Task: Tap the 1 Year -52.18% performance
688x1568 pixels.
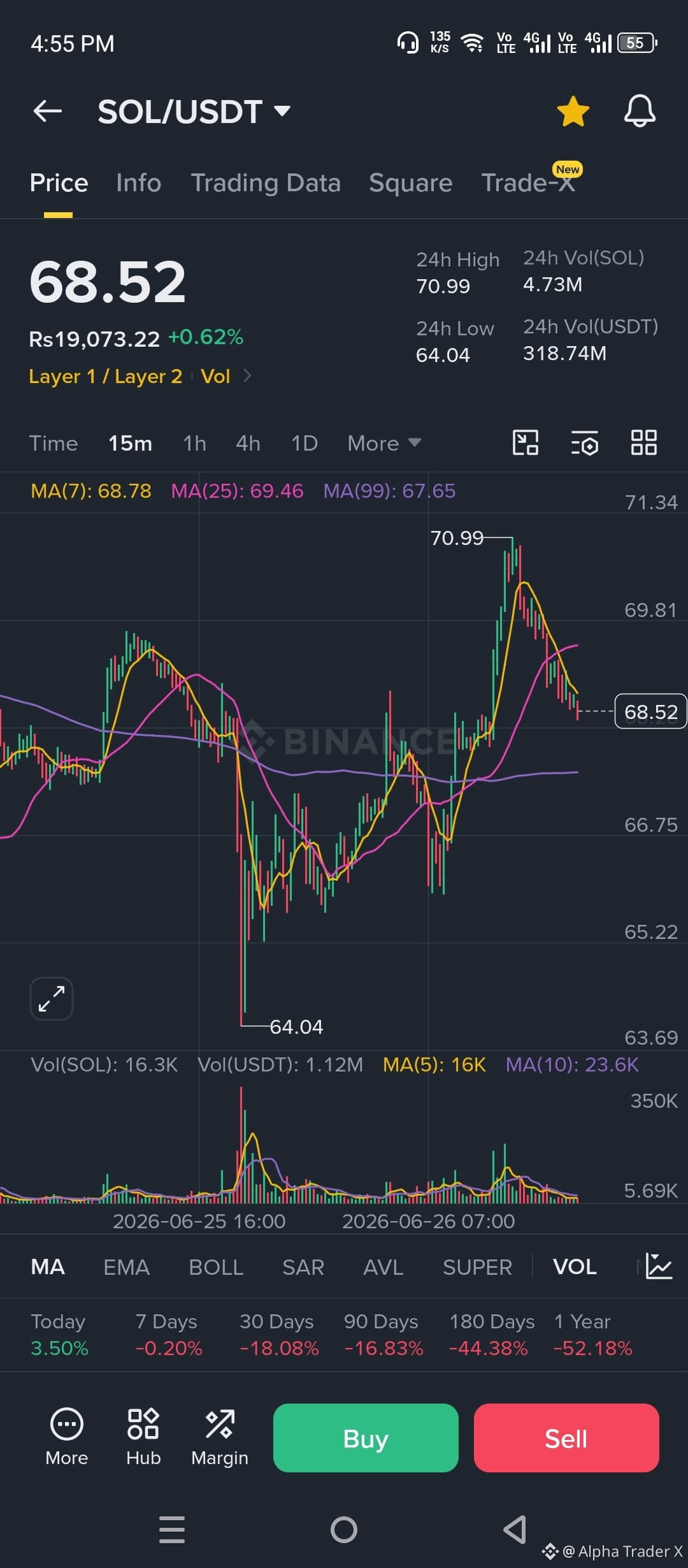Action: click(x=592, y=1334)
